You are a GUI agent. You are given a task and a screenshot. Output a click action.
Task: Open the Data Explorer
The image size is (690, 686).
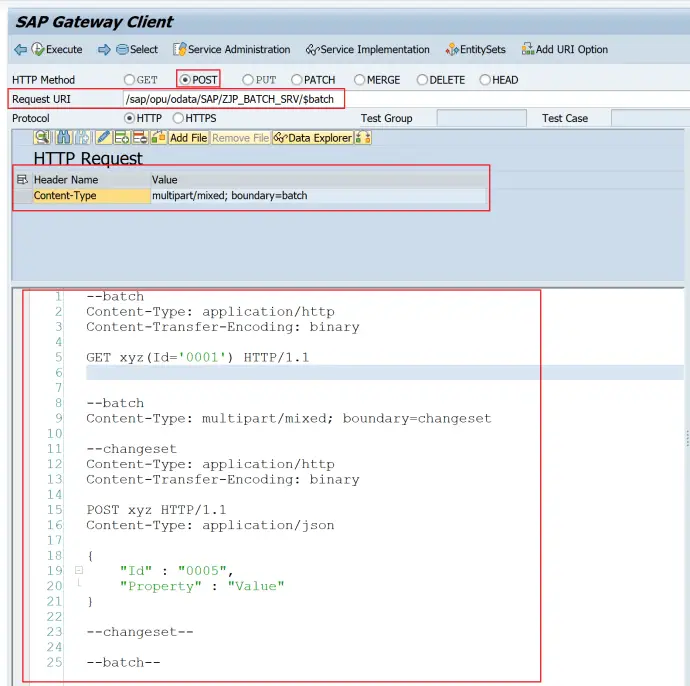(313, 138)
